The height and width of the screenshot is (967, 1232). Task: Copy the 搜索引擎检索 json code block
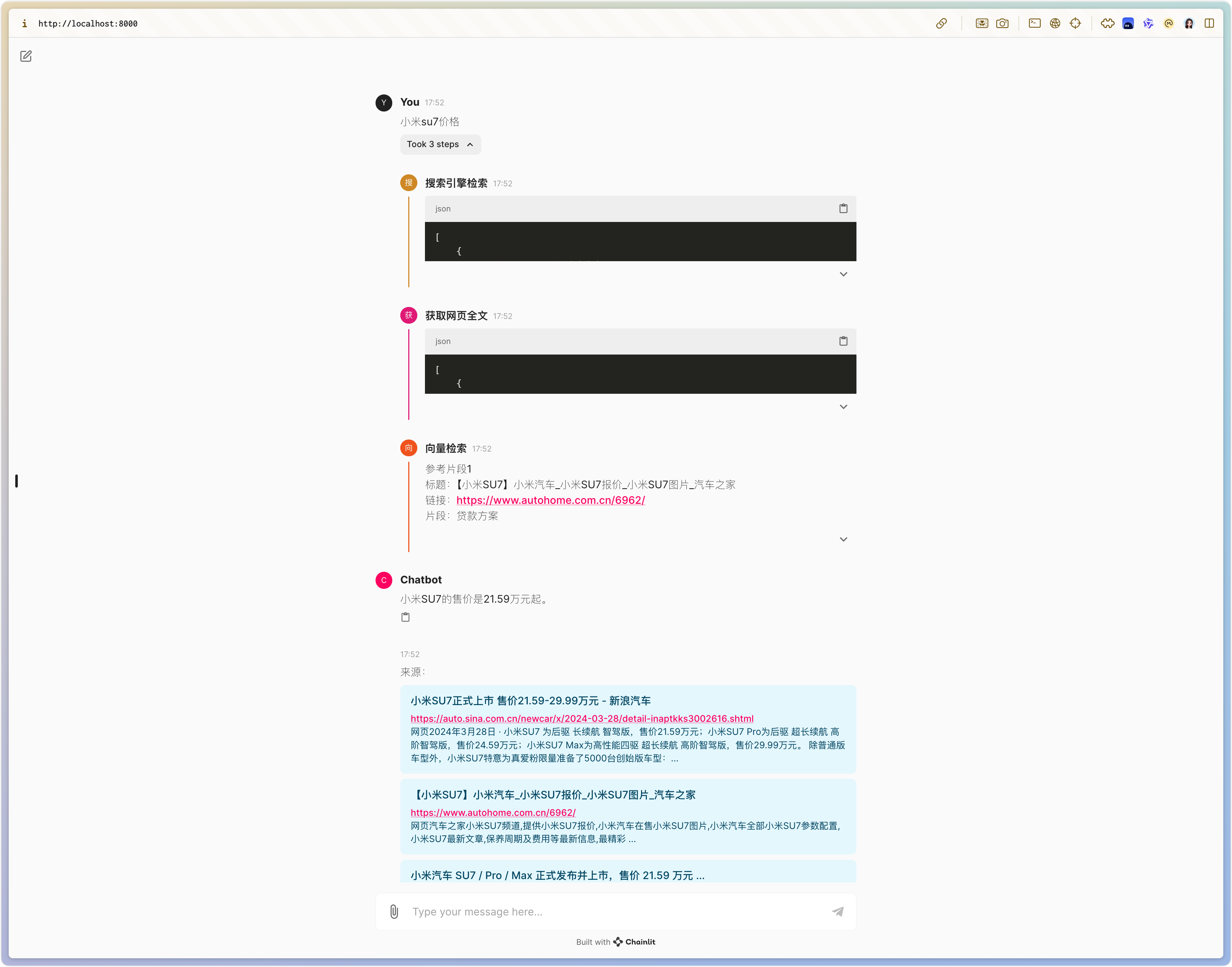coord(843,209)
